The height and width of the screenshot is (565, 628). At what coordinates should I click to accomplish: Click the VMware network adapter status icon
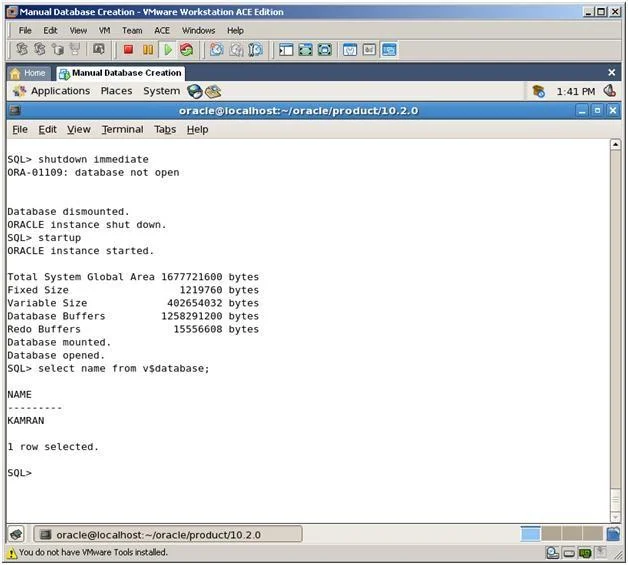click(584, 553)
